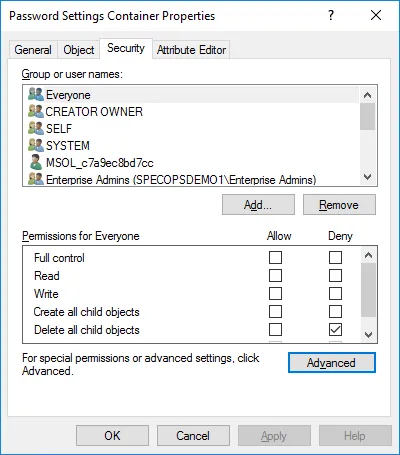Click the group list scroll-up arrow
The image size is (400, 455).
[367, 95]
